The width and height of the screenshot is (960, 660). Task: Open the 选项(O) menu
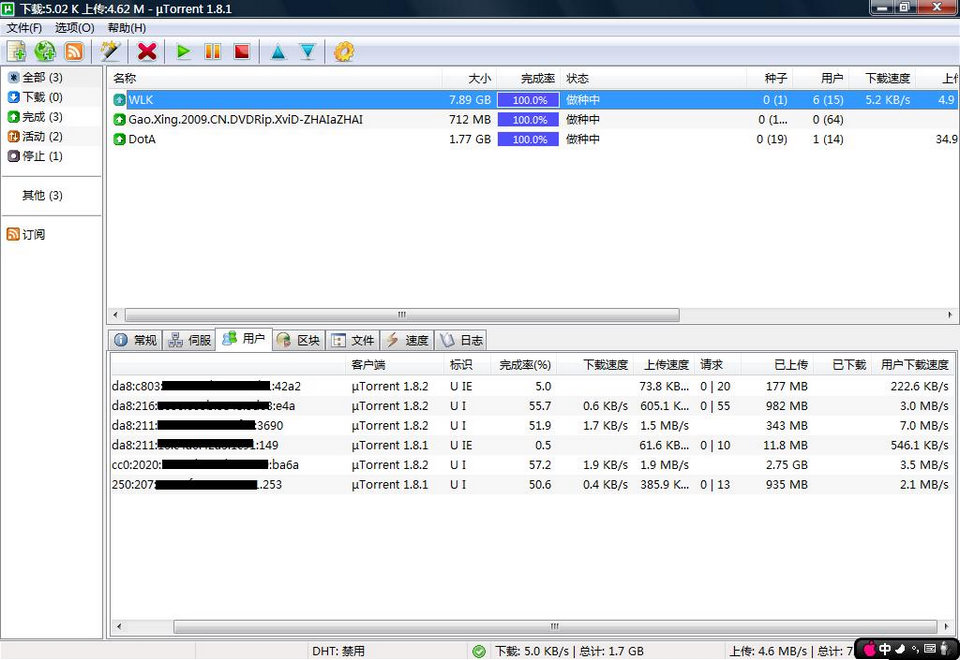point(75,28)
